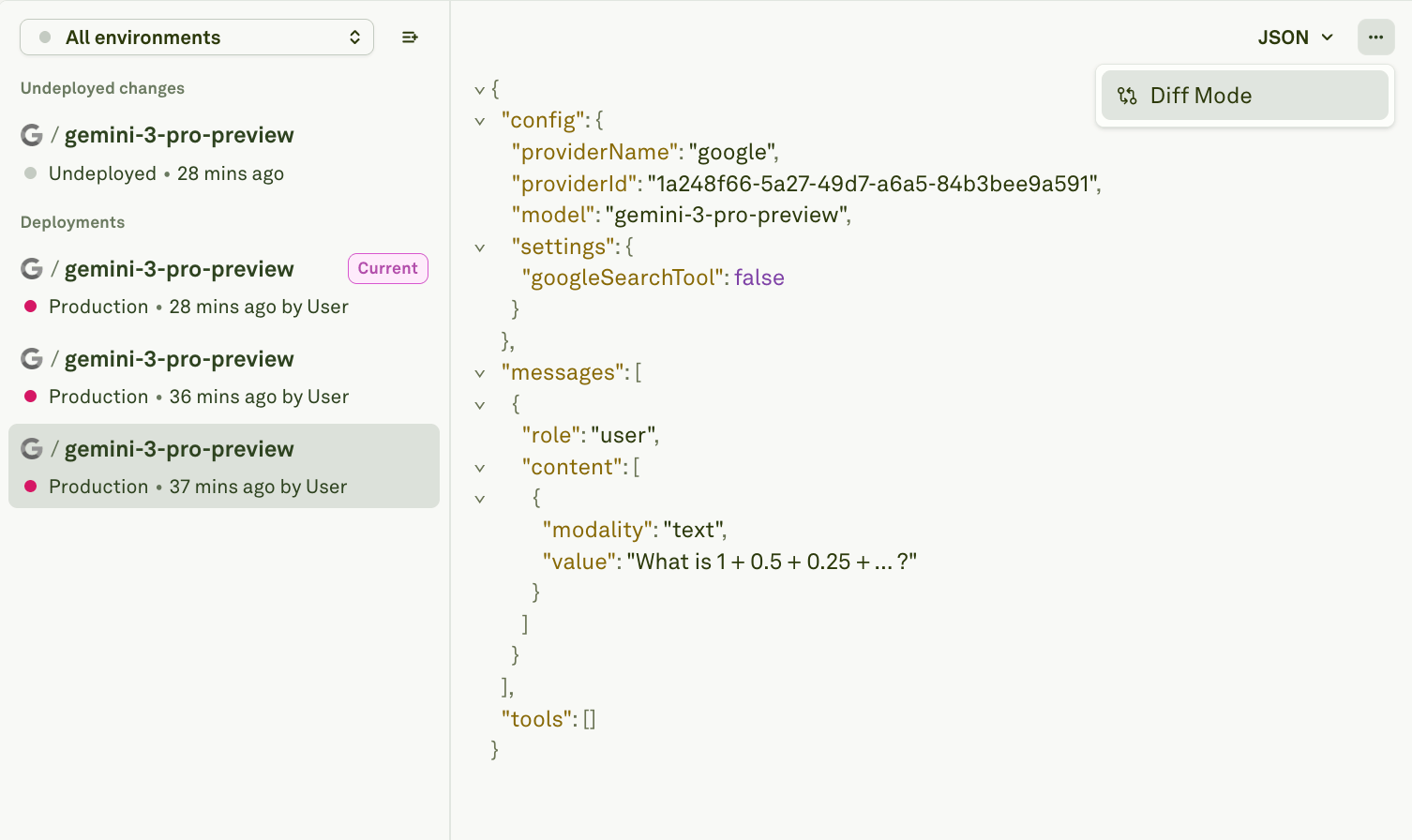This screenshot has width=1412, height=840.
Task: Click the "false" googleSearchTool value
Action: pyautogui.click(x=759, y=278)
